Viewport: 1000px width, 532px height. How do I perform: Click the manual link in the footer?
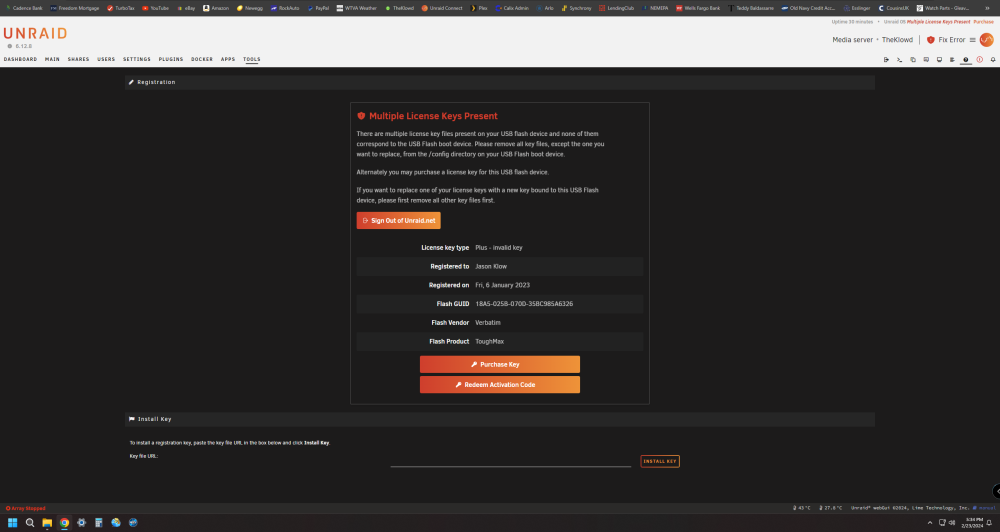pyautogui.click(x=986, y=508)
